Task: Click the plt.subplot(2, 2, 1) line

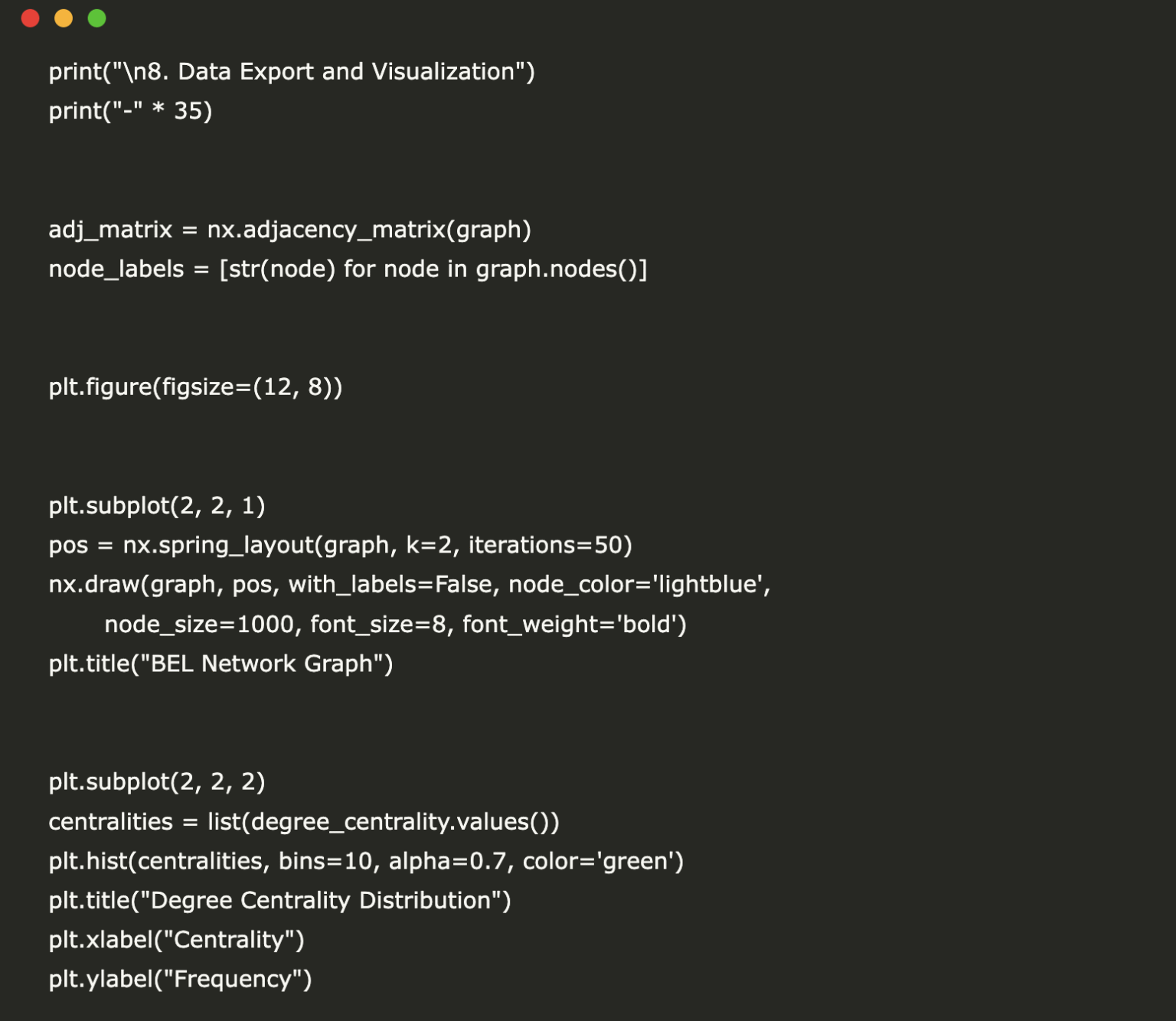Action: tap(157, 506)
